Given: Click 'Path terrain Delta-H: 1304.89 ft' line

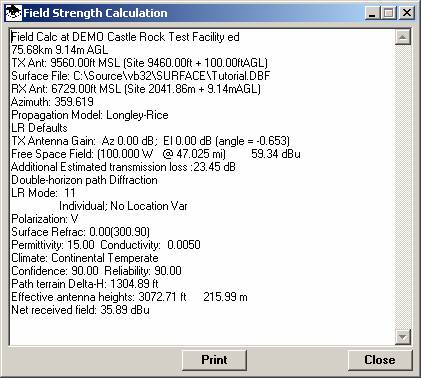Looking at the screenshot, I should coord(85,284).
